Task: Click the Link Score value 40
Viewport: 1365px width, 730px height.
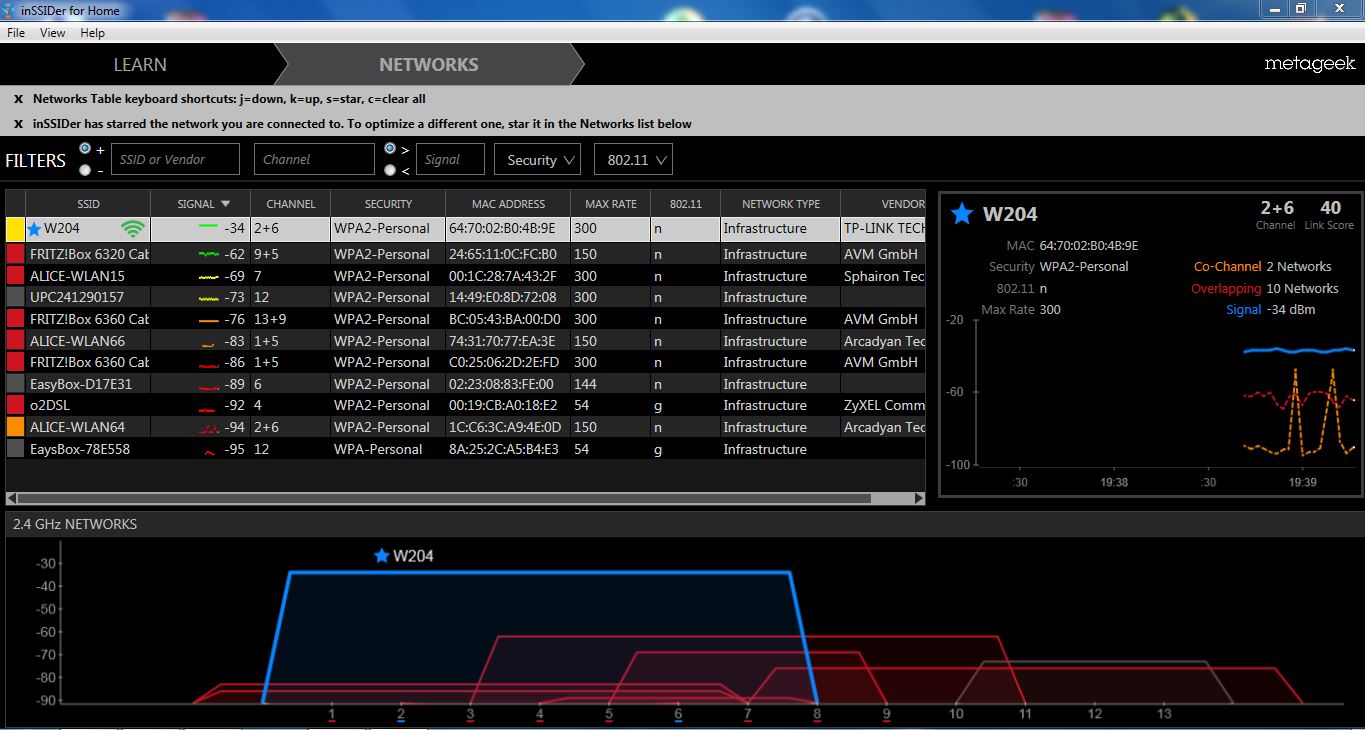Action: pos(1330,208)
